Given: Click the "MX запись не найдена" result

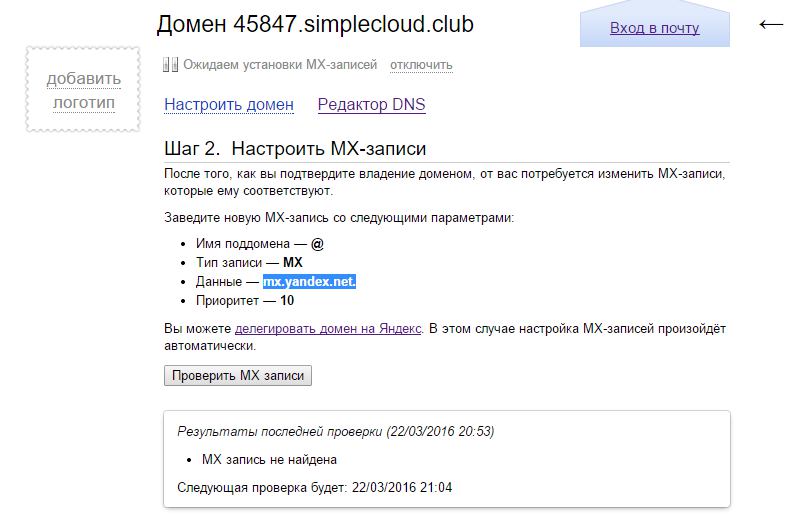Looking at the screenshot, I should (x=269, y=460).
